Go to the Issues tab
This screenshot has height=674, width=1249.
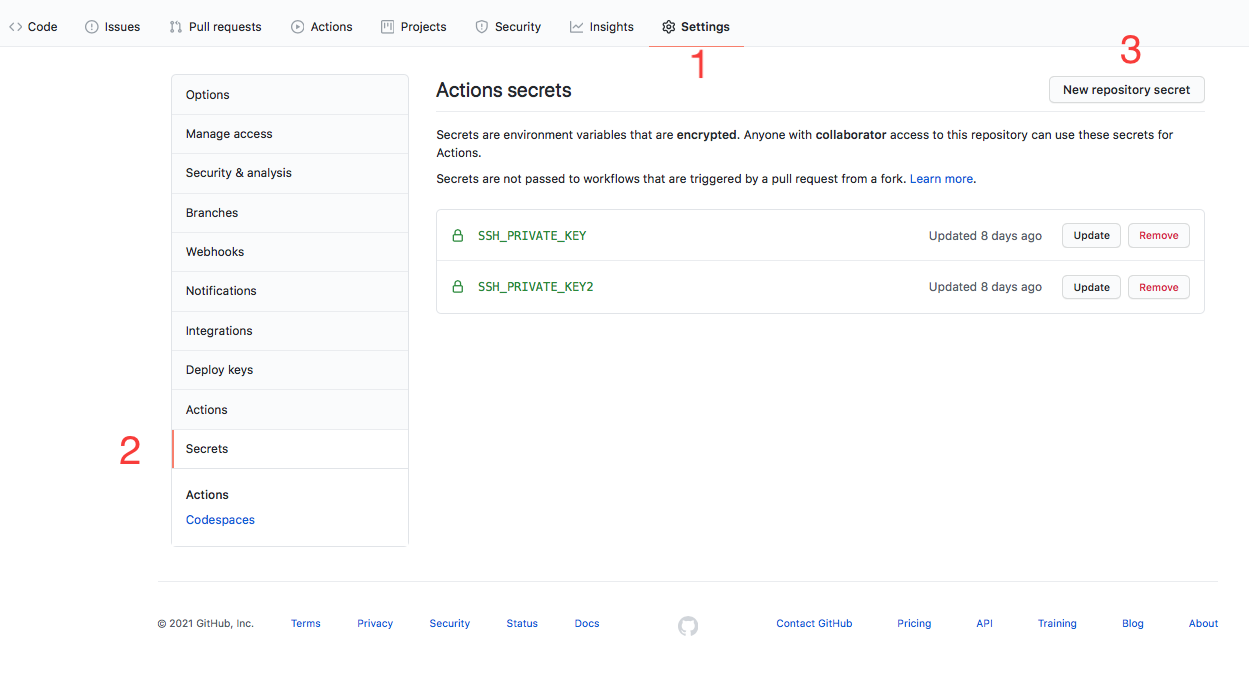pos(112,27)
